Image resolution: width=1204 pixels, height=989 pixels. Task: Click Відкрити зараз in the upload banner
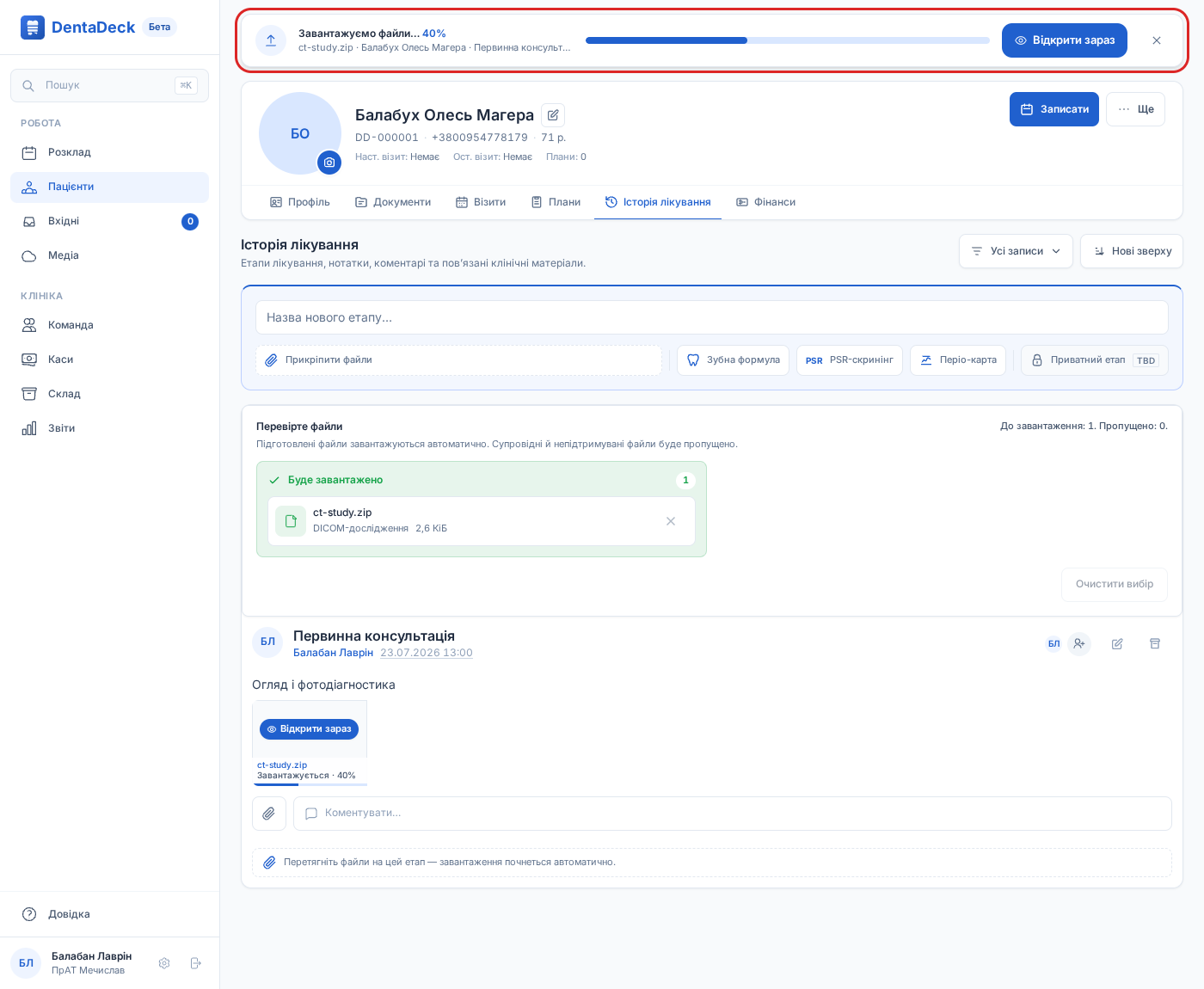tap(1065, 40)
